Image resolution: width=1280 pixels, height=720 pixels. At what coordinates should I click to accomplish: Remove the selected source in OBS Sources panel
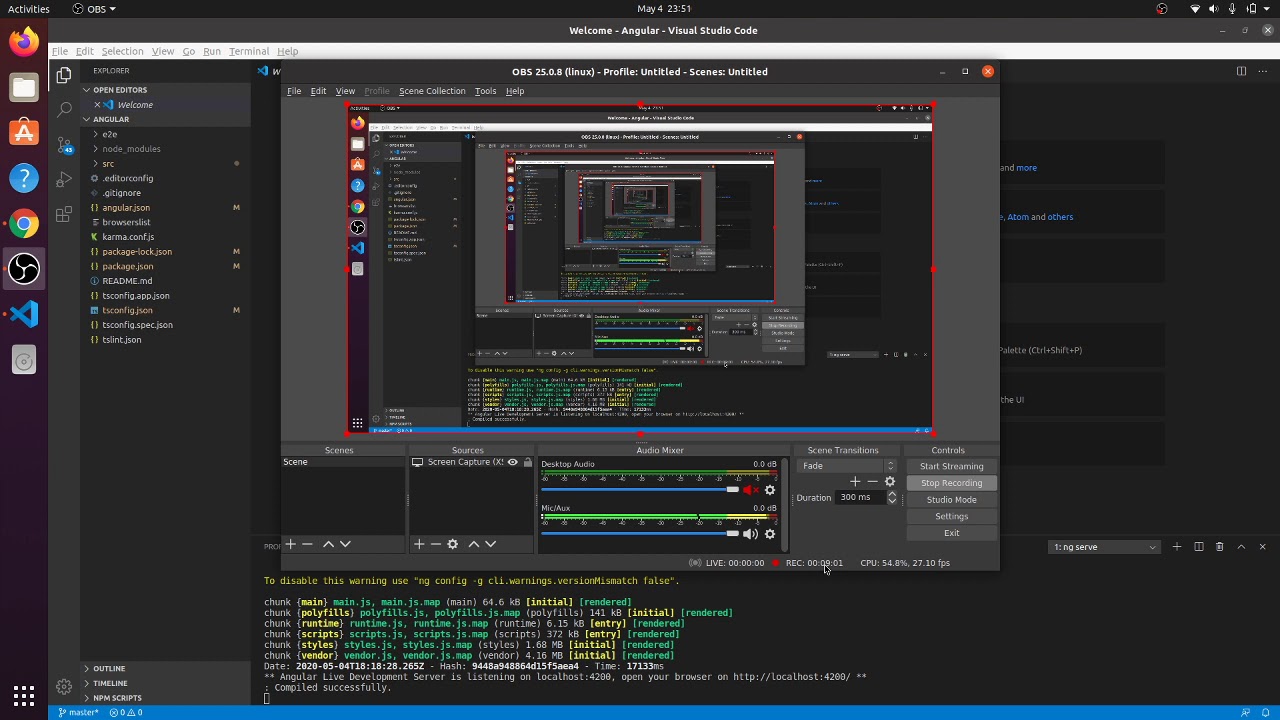tap(435, 544)
